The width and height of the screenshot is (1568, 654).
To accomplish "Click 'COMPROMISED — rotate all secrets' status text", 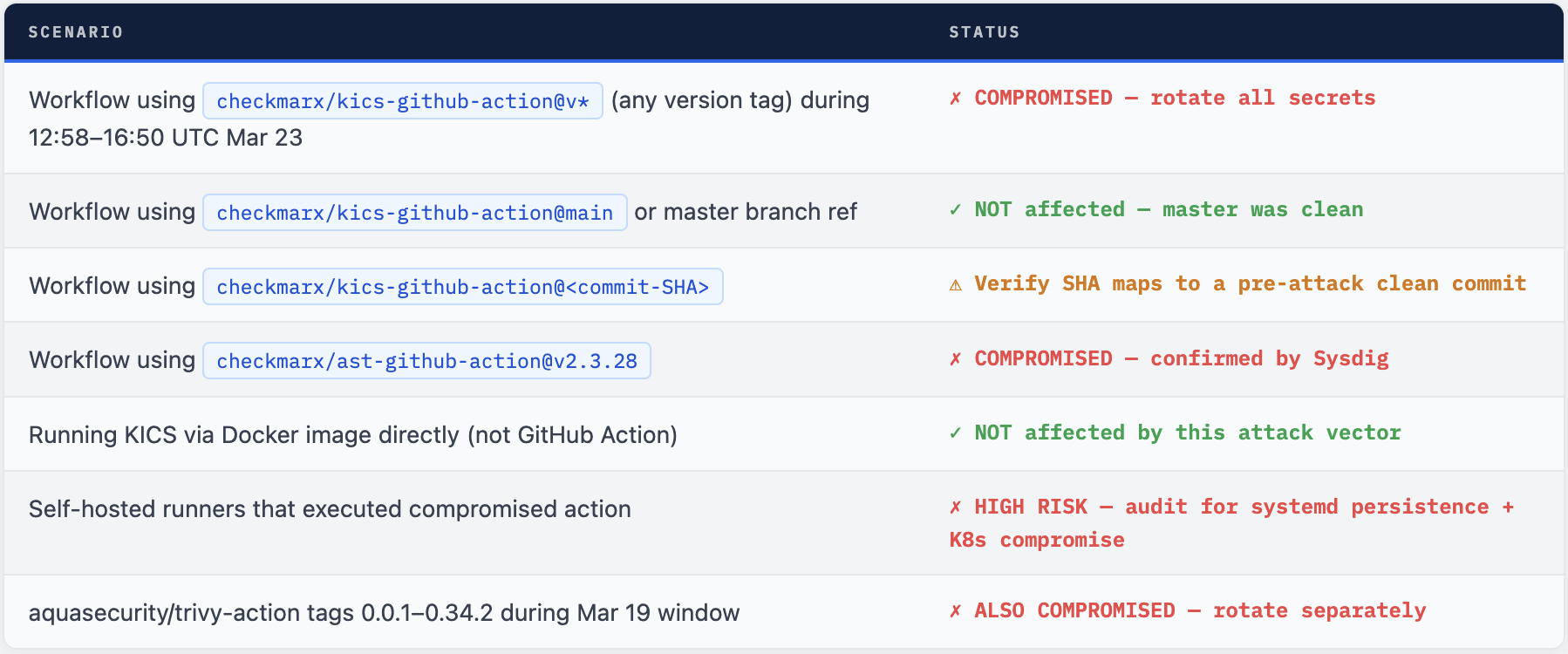I will (x=1175, y=99).
